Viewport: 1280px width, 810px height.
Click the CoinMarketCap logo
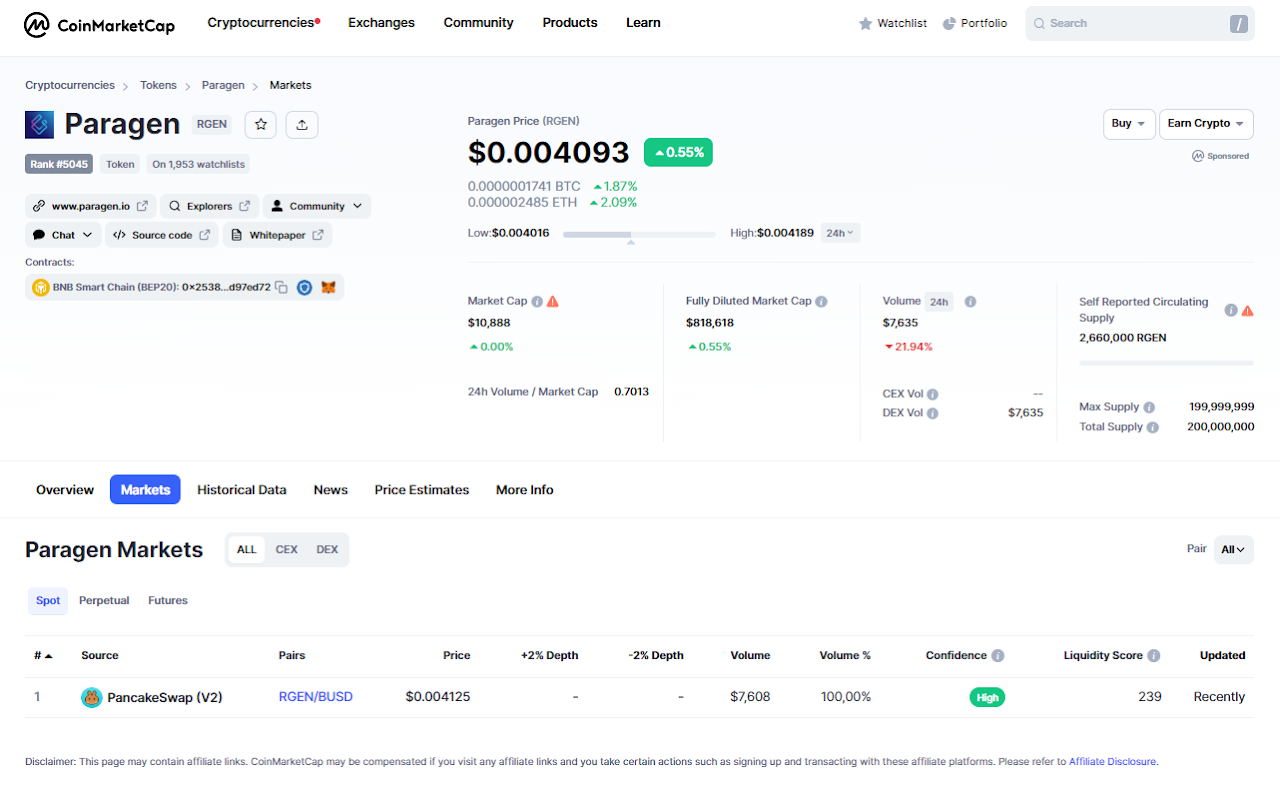pyautogui.click(x=99, y=24)
